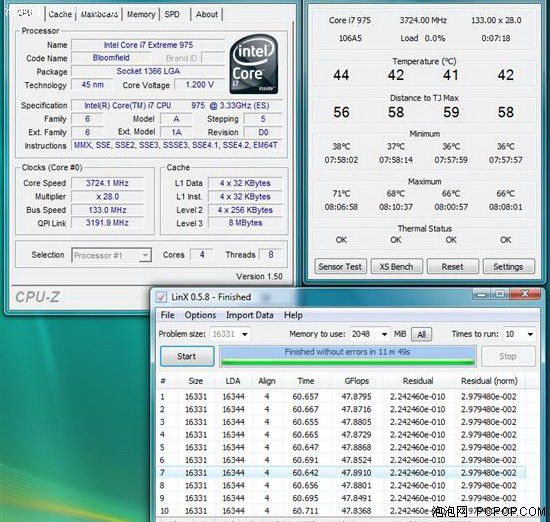Image resolution: width=550 pixels, height=522 pixels.
Task: Click the Align column header
Action: pyautogui.click(x=267, y=381)
